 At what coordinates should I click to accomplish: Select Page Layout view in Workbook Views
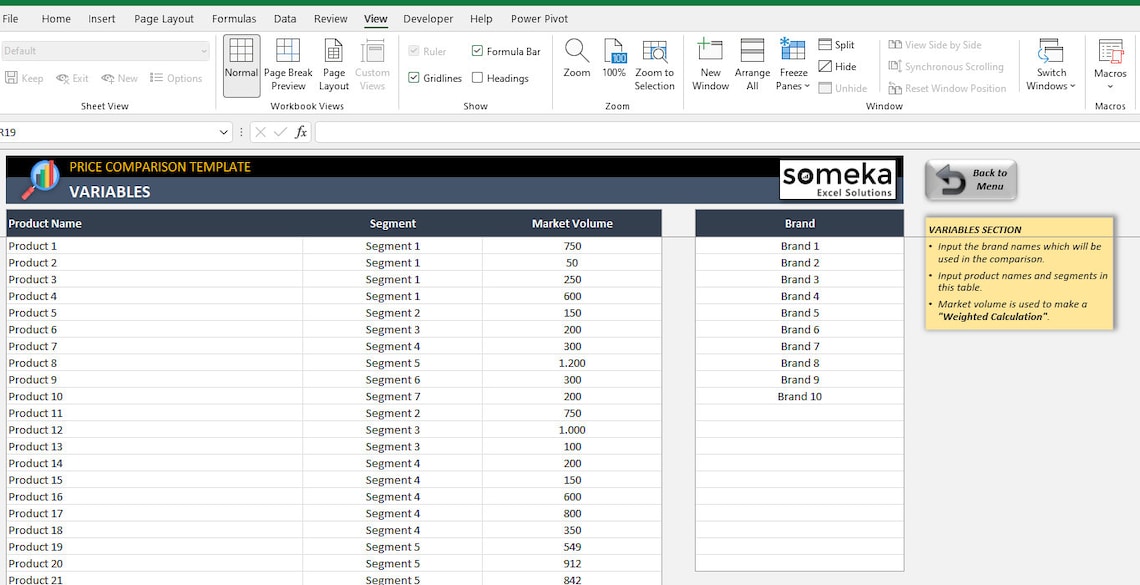[x=332, y=65]
